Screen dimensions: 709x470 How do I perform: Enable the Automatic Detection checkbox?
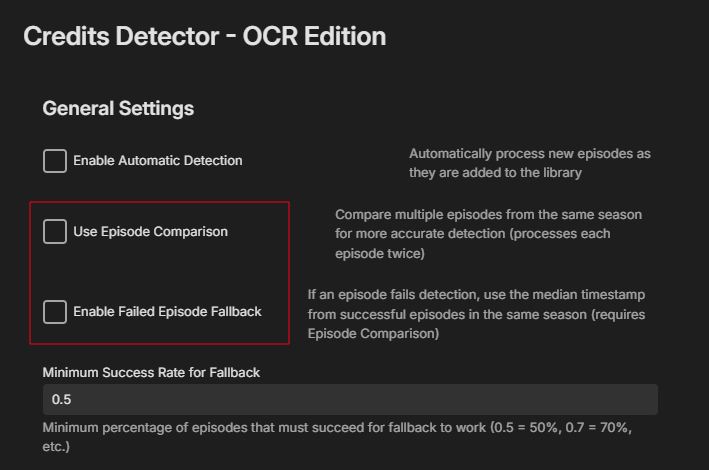(55, 160)
